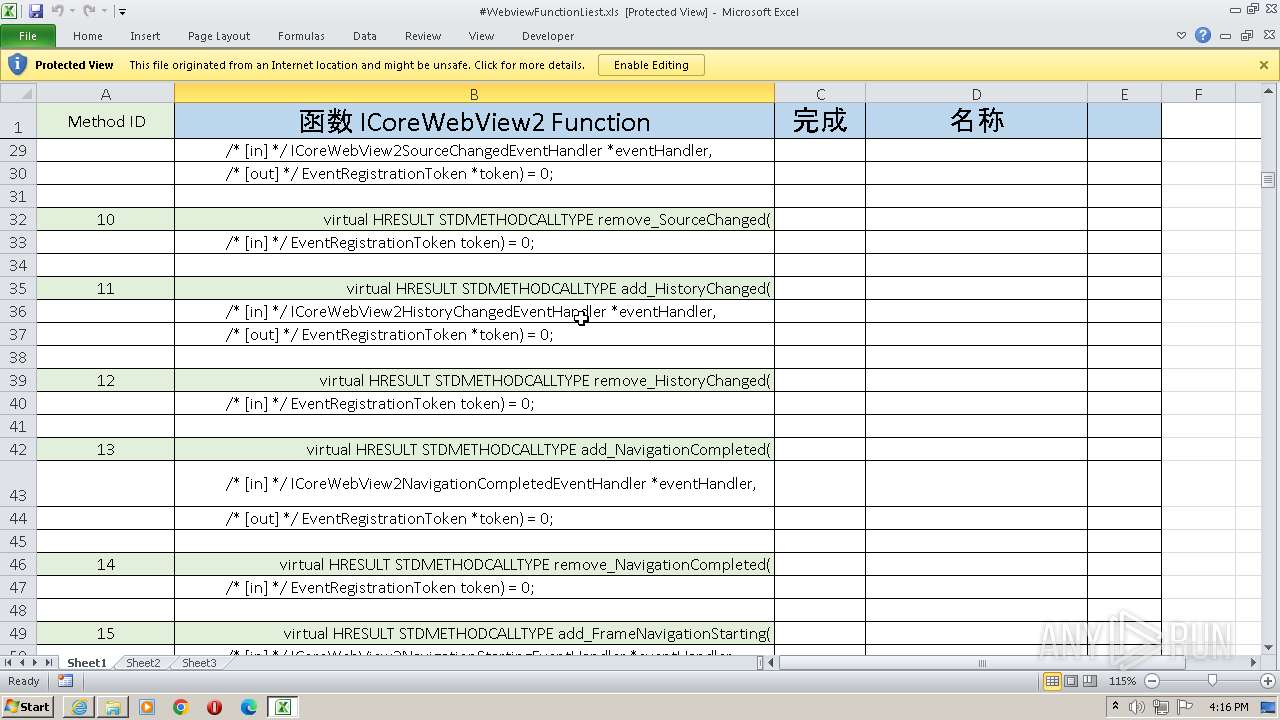
Task: Select column D header
Action: [976, 94]
